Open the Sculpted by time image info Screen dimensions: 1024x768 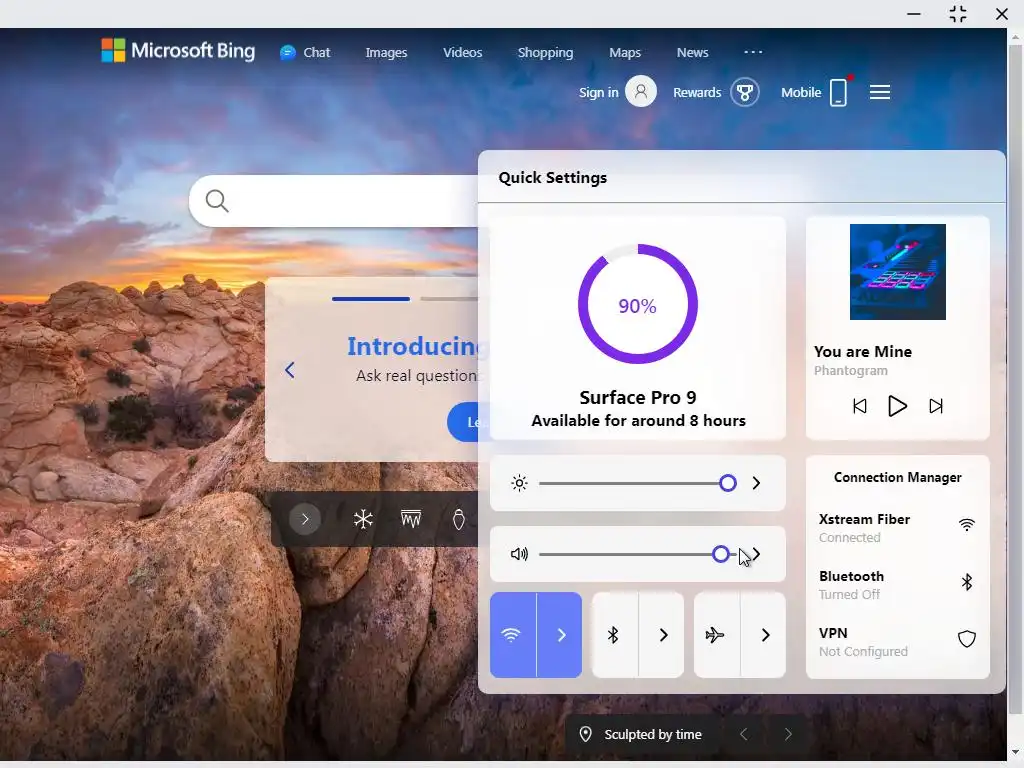[x=652, y=735]
